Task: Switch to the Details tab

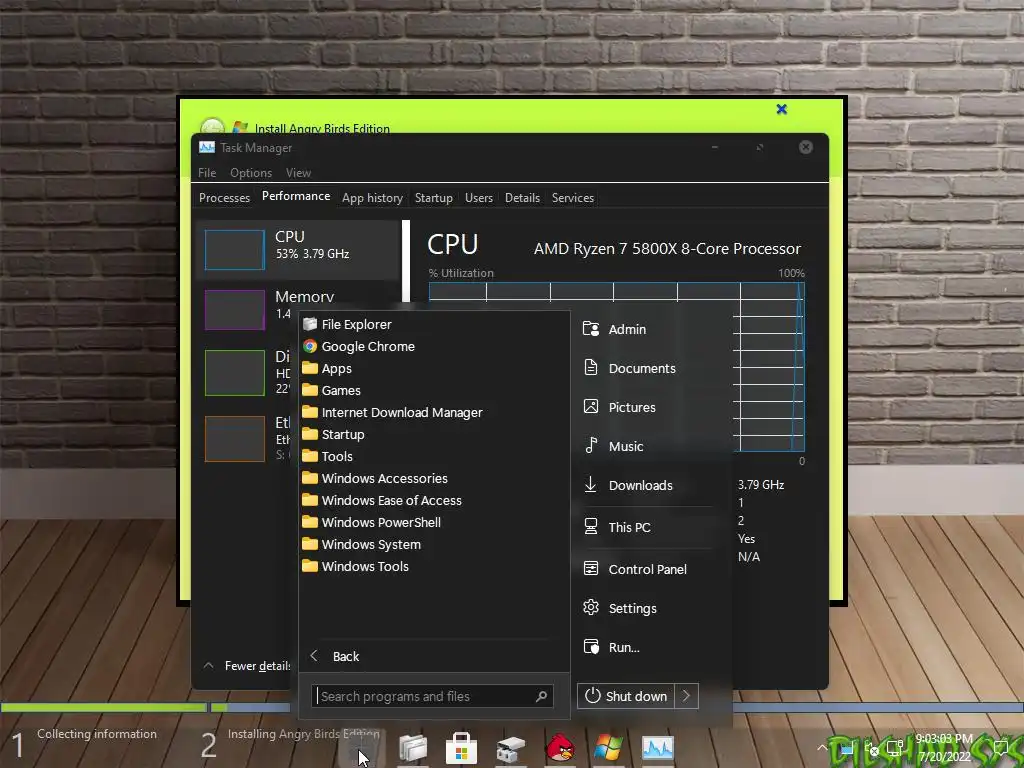Action: point(522,198)
